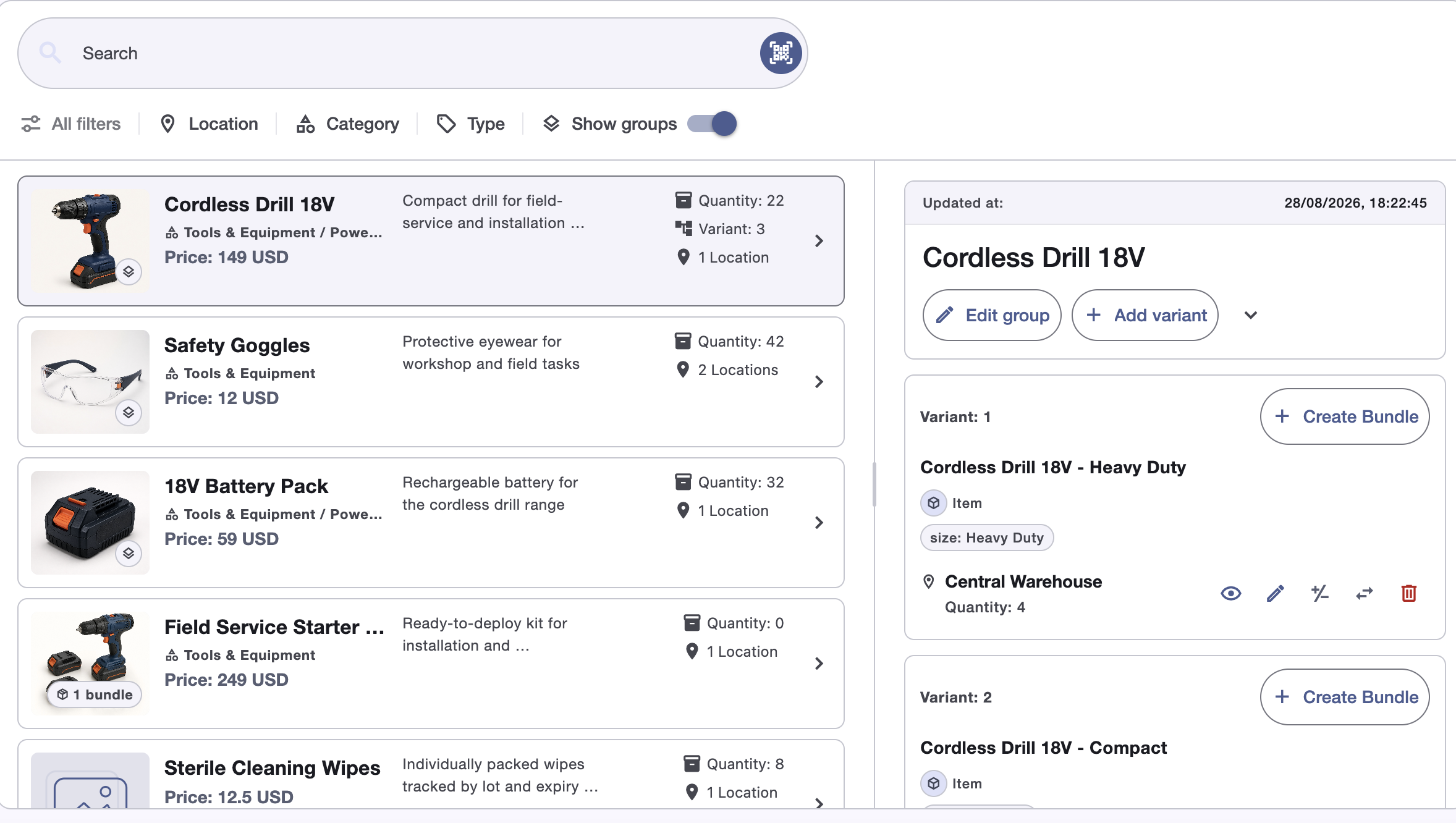1456x823 pixels.
Task: Expand the Safety Goggles row chevron
Action: (819, 382)
